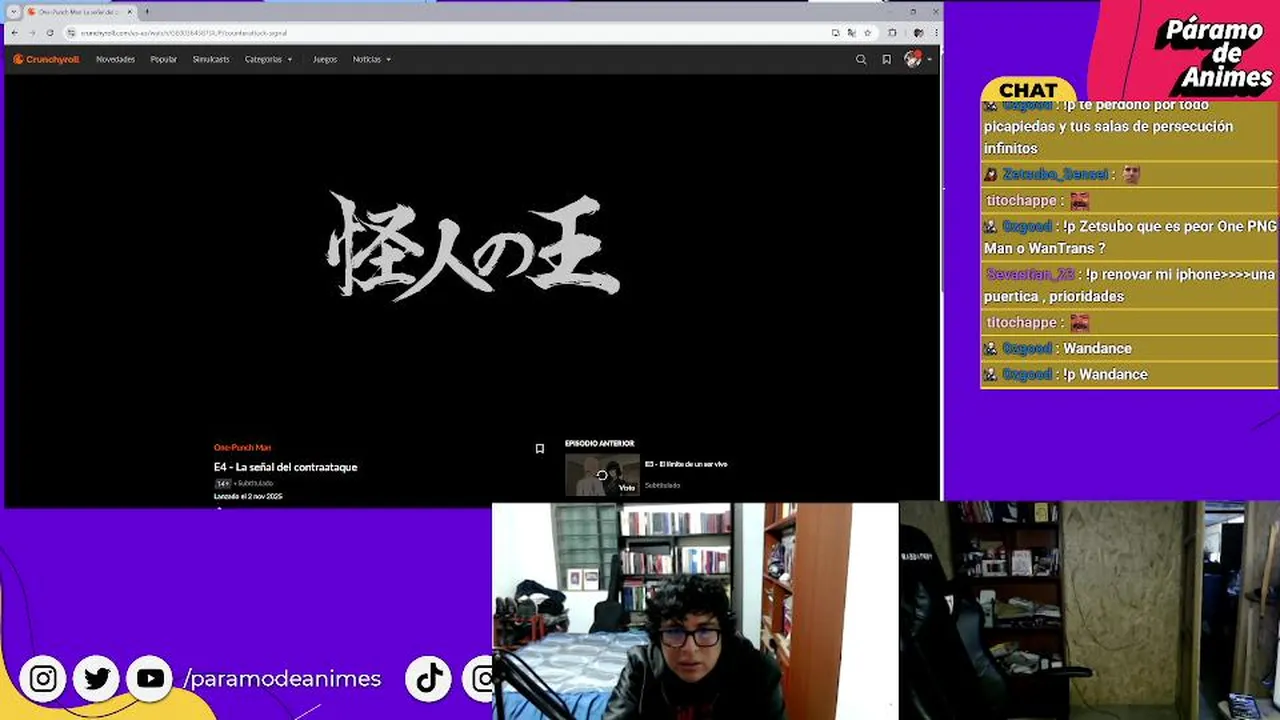1280x720 pixels.
Task: Select the One-Punch Man browser tab
Action: point(80,12)
